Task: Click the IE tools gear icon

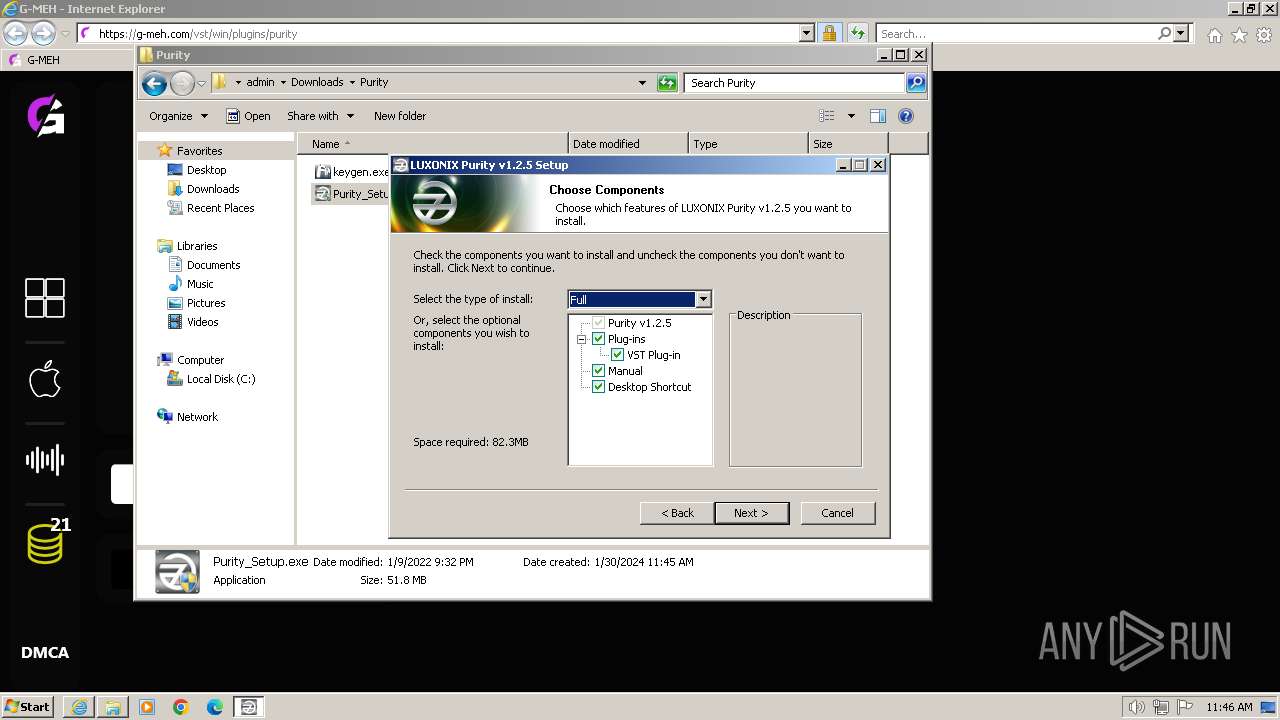Action: pos(1264,34)
